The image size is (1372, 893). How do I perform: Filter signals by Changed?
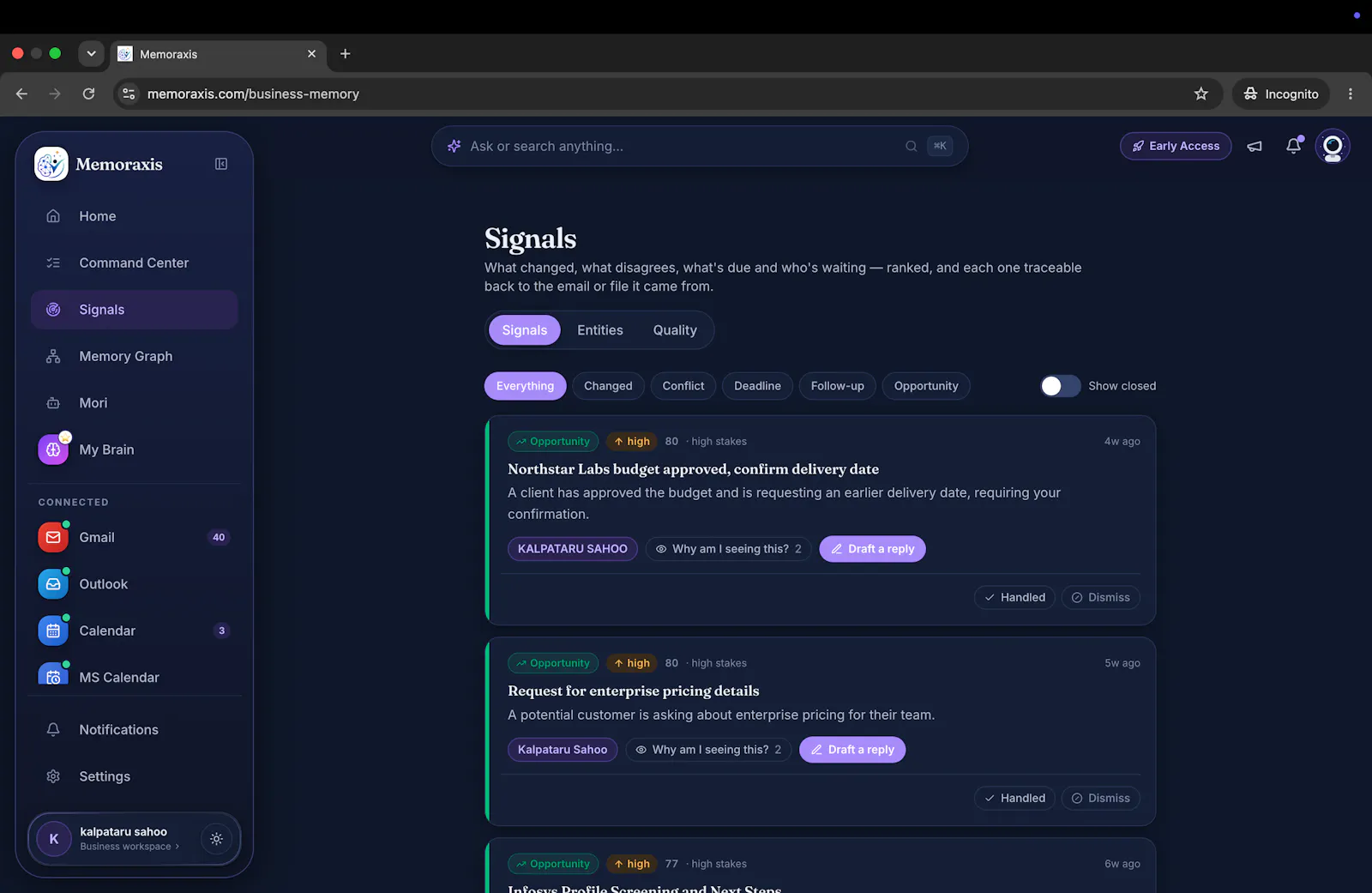pos(608,386)
